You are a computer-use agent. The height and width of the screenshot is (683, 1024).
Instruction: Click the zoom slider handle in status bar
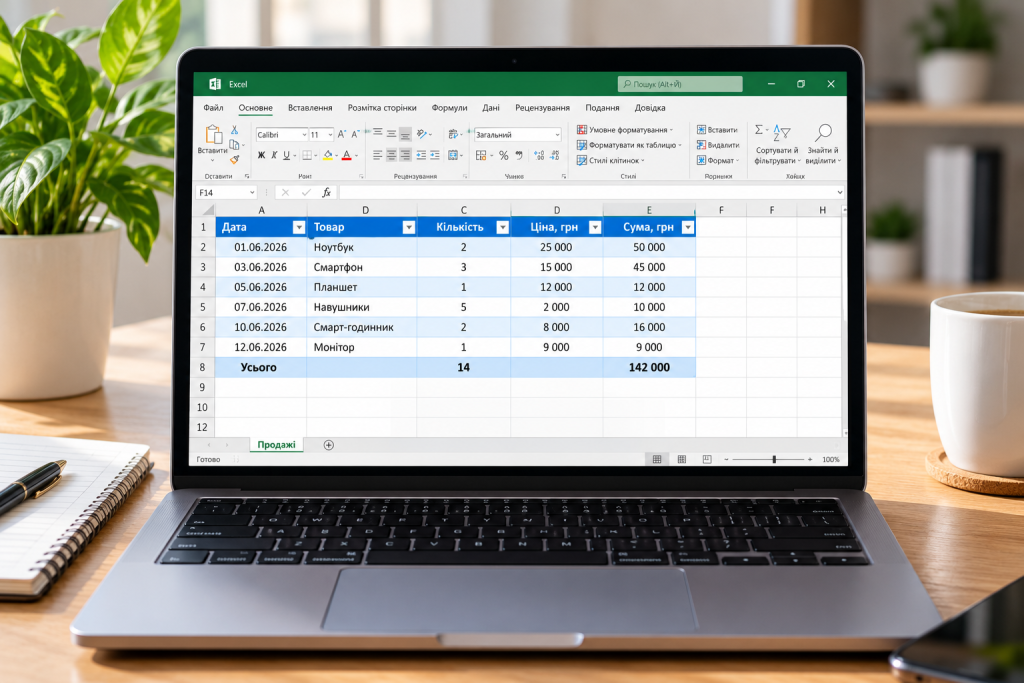coord(774,460)
